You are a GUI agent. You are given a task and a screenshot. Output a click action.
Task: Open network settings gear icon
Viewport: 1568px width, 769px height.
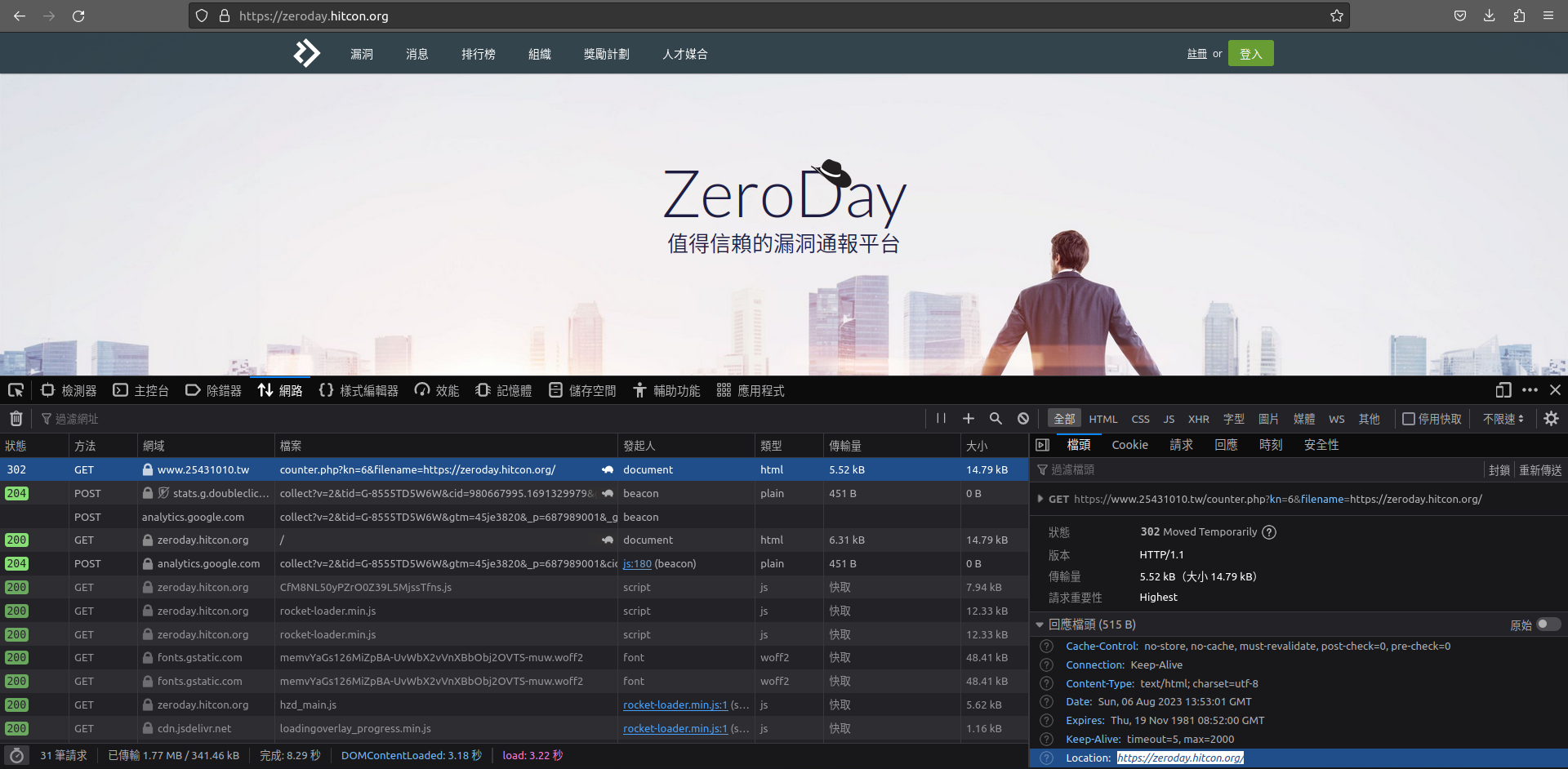[x=1552, y=418]
